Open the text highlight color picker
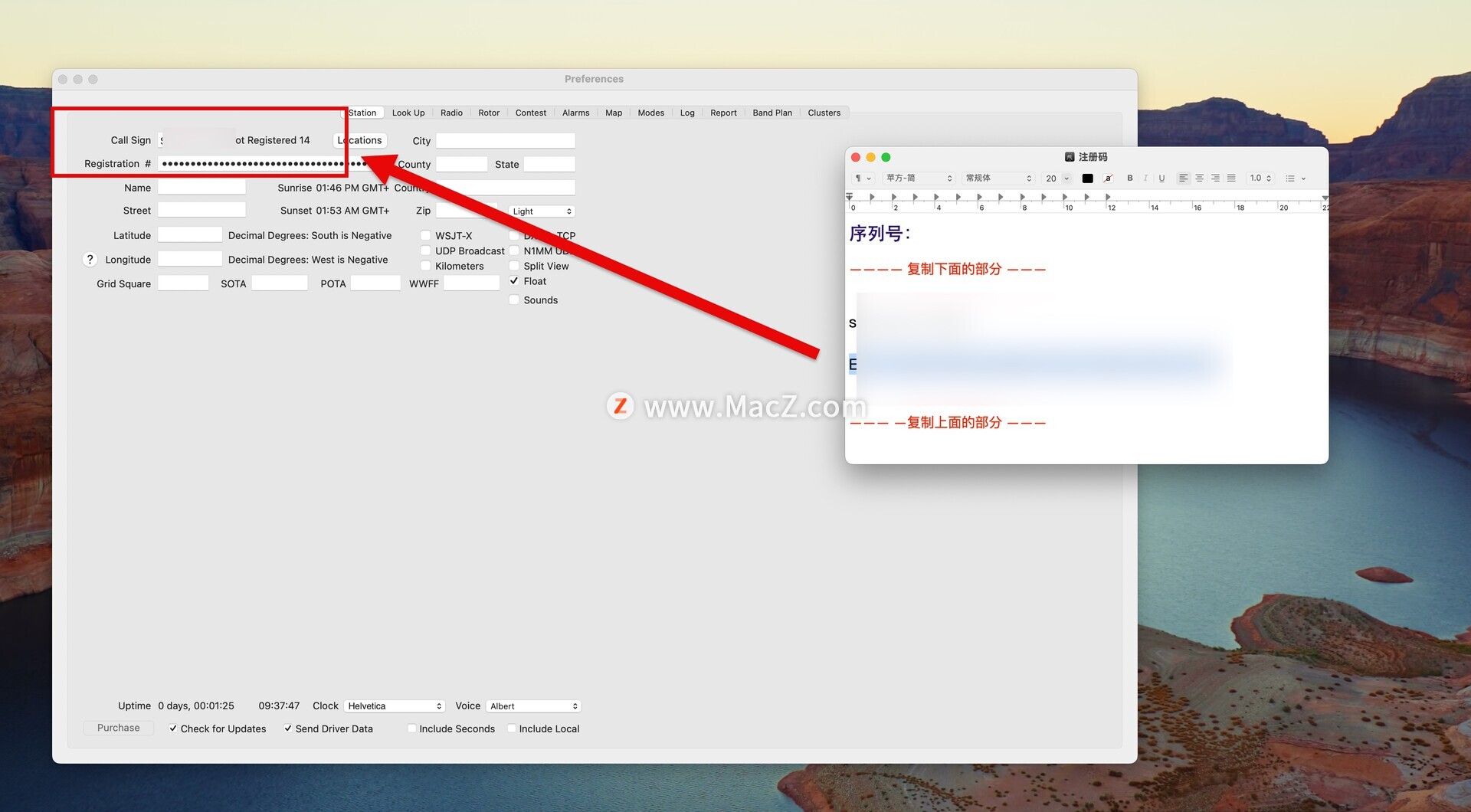 [x=1108, y=178]
